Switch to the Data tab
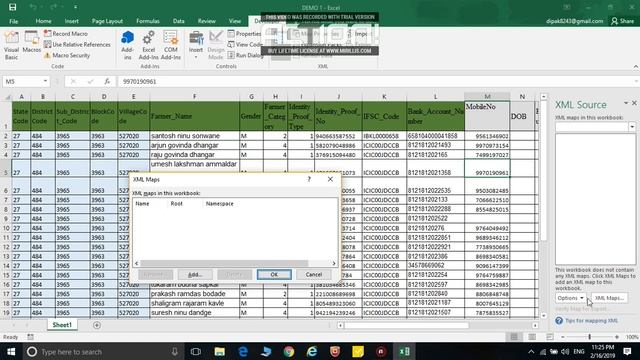 click(x=178, y=21)
